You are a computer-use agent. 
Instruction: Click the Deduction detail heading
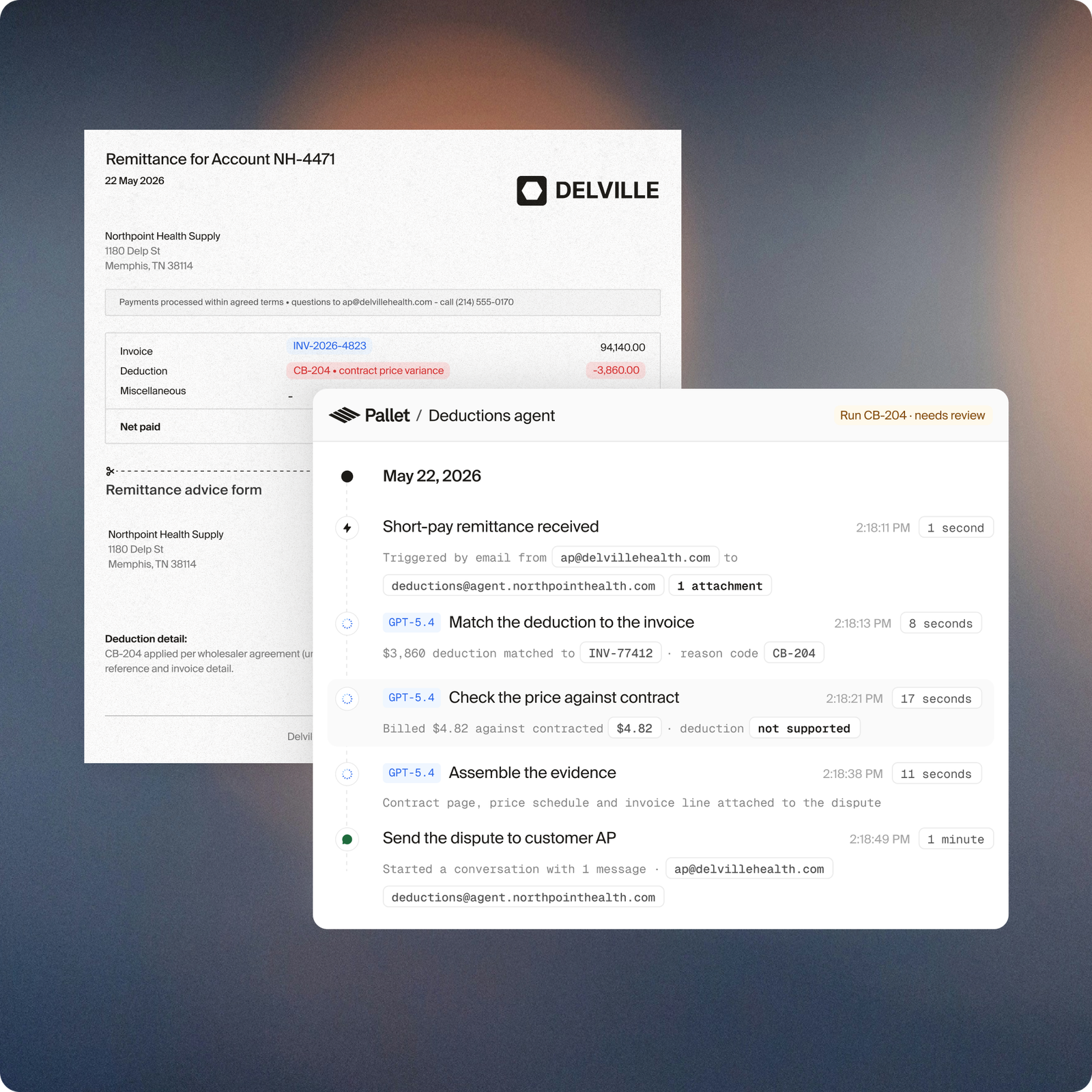(x=146, y=639)
